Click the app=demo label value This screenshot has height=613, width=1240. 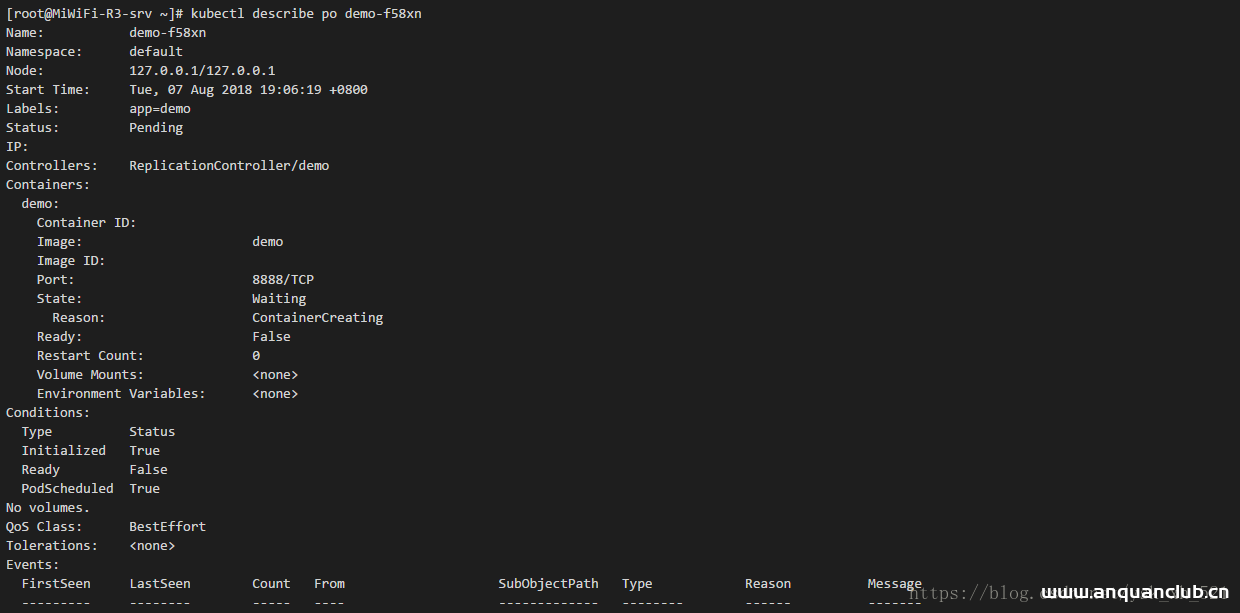[x=160, y=109]
